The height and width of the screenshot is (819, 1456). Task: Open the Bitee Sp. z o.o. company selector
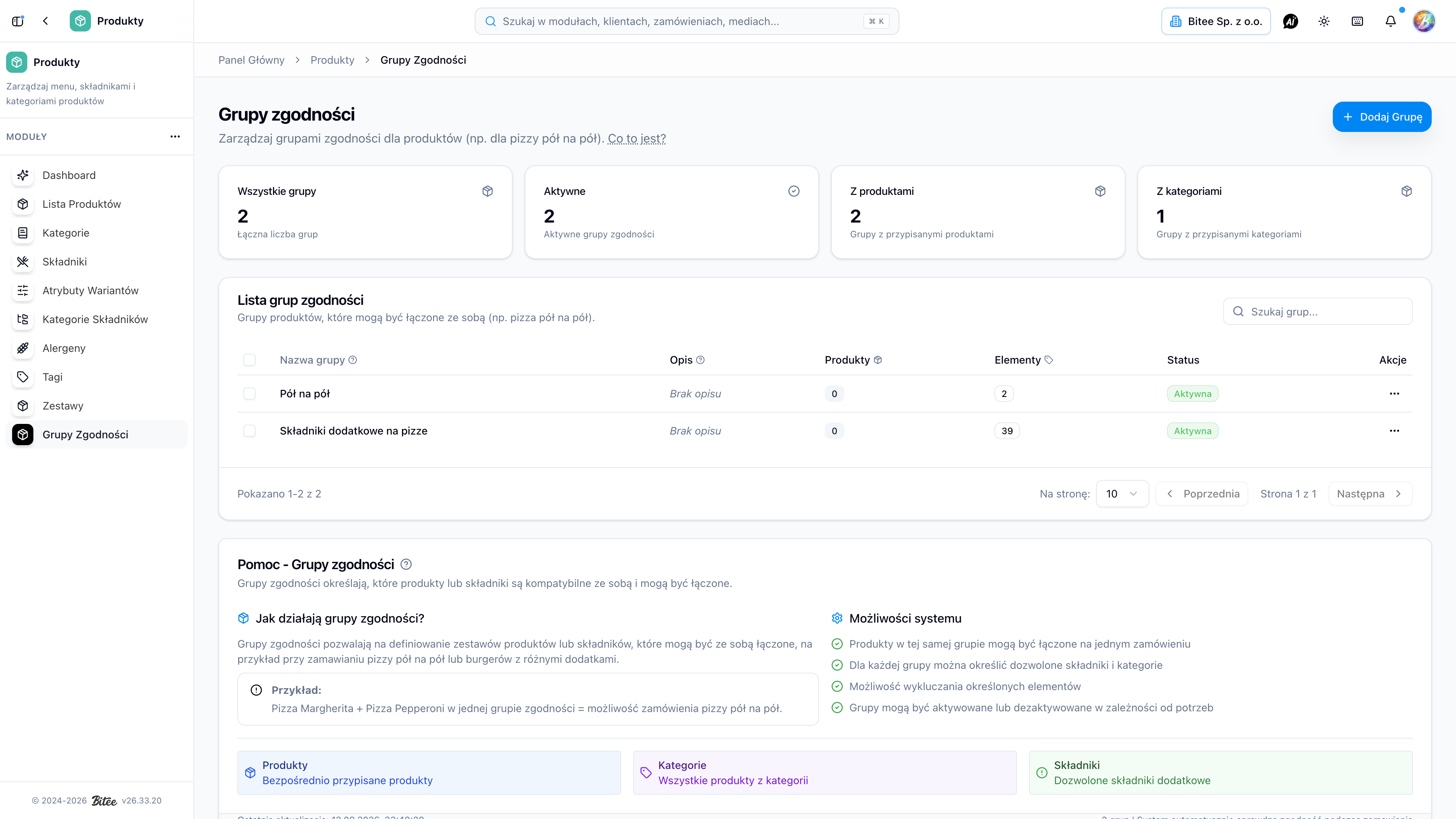click(1216, 22)
